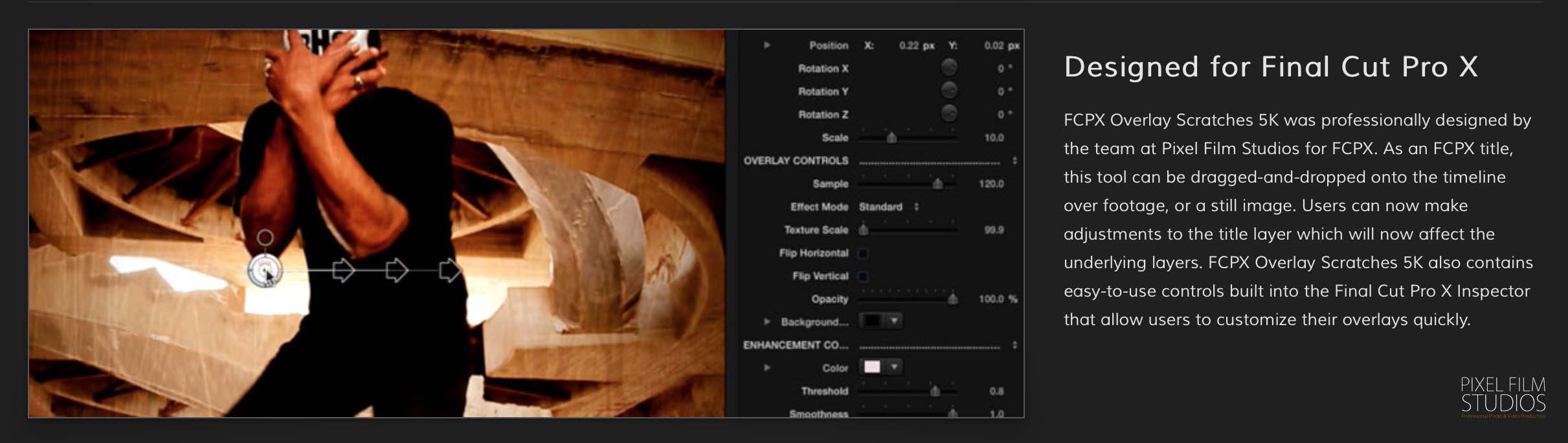Click the on-screen position control puck
Screen dimensions: 1568x443
tap(265, 271)
